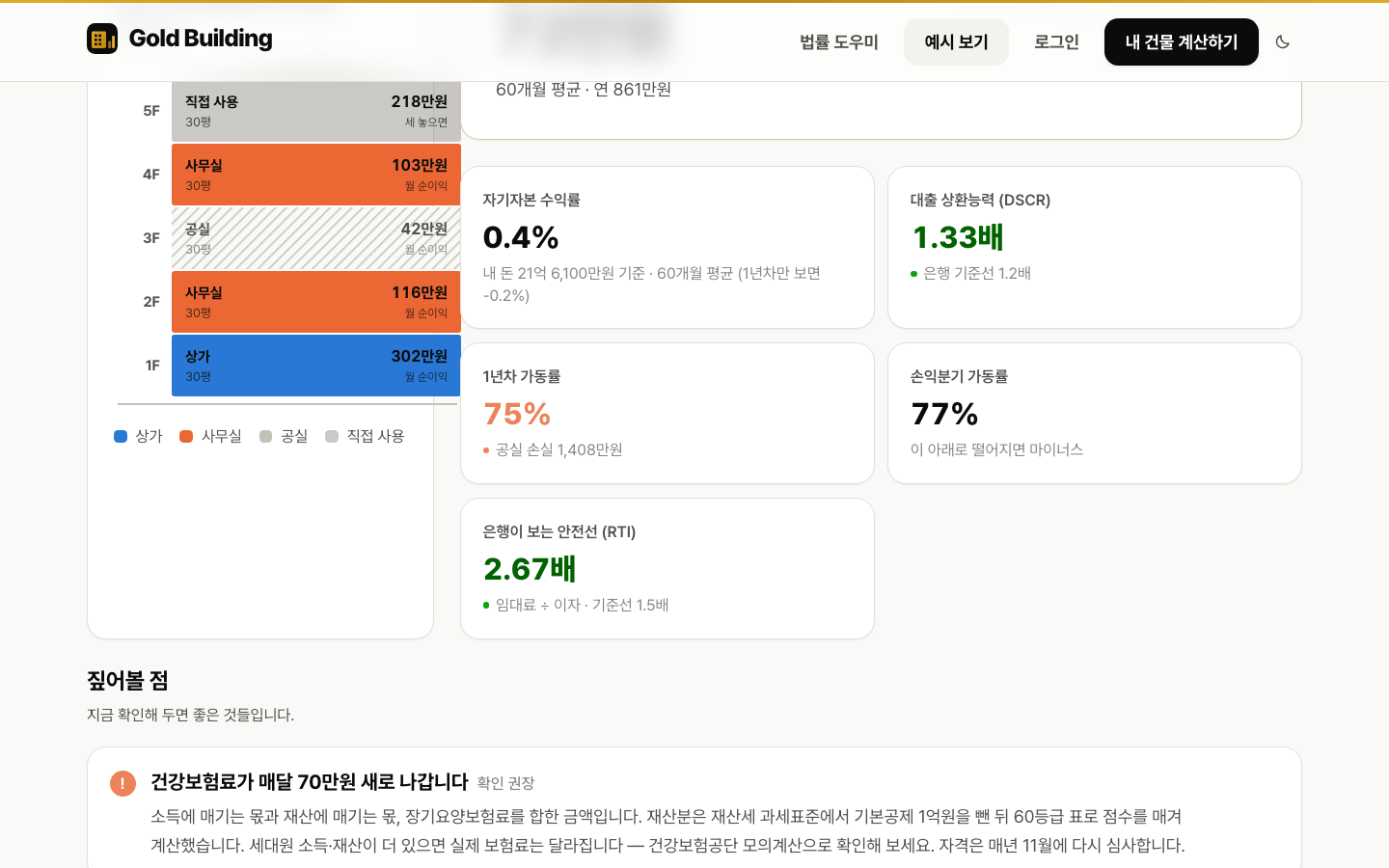Open the 1년차 가동률 card

(x=667, y=414)
